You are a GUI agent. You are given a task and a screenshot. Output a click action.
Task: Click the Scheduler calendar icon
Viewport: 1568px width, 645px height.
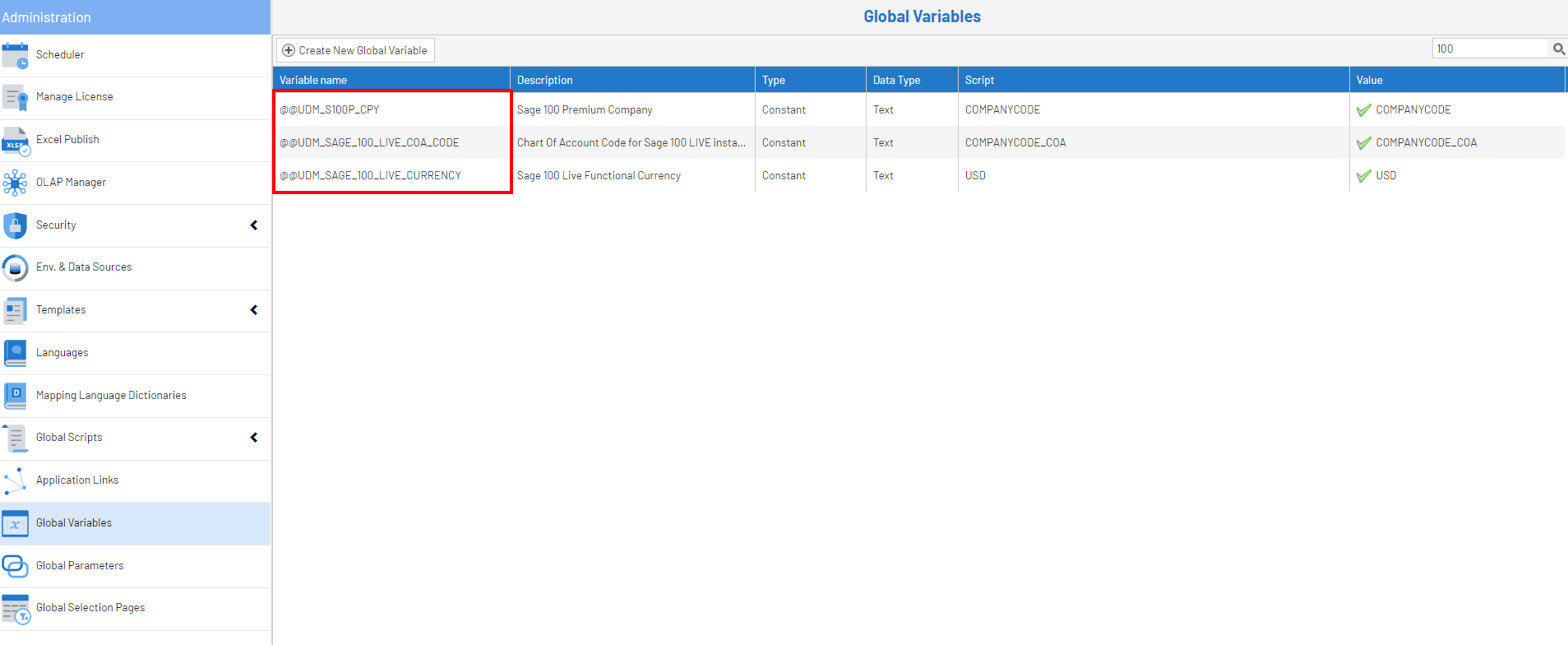point(15,55)
